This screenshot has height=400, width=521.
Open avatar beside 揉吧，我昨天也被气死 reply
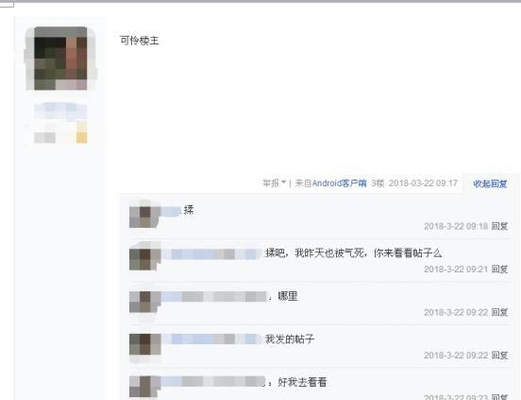click(x=145, y=257)
